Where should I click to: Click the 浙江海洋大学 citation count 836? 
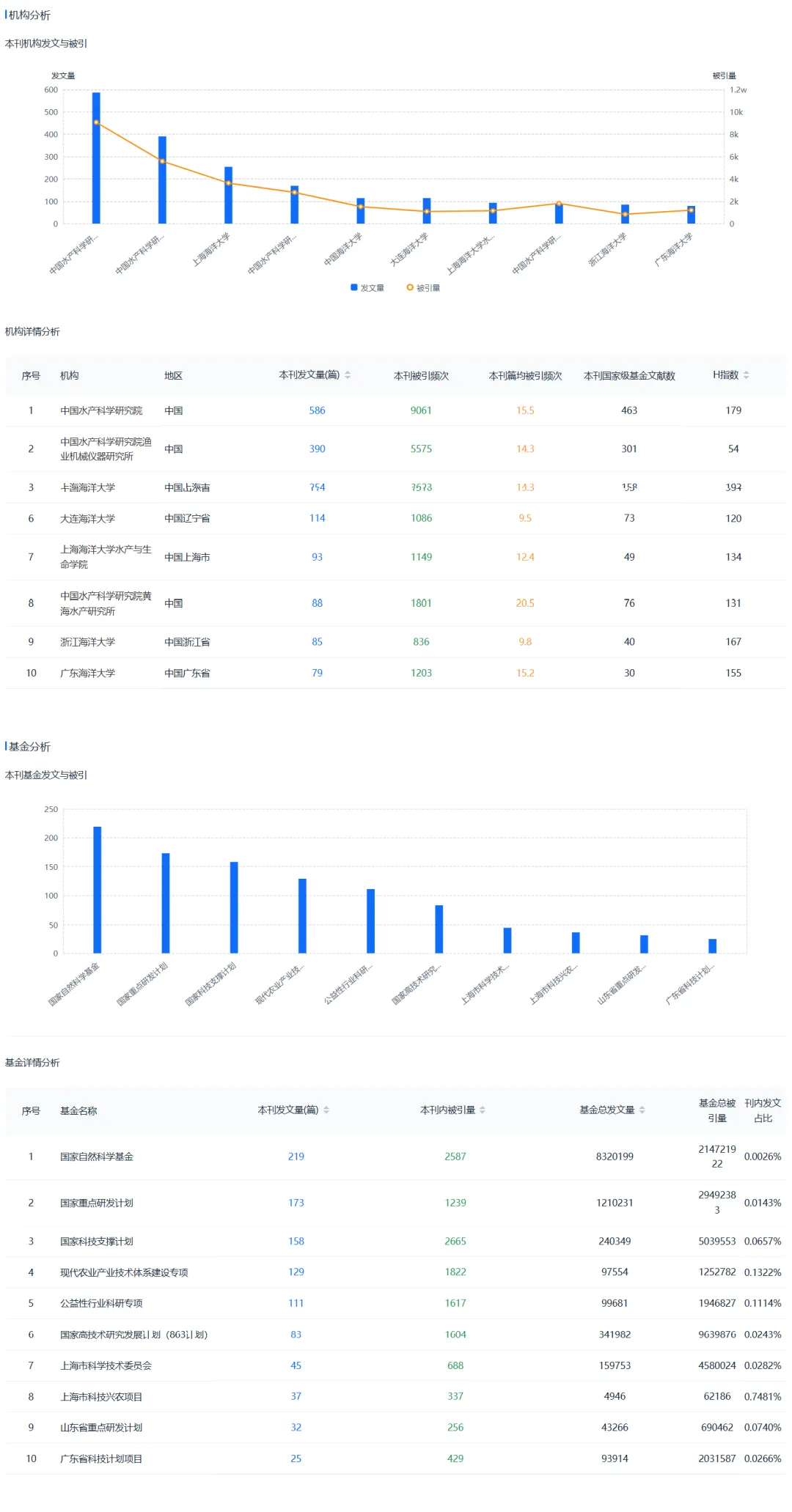point(421,642)
